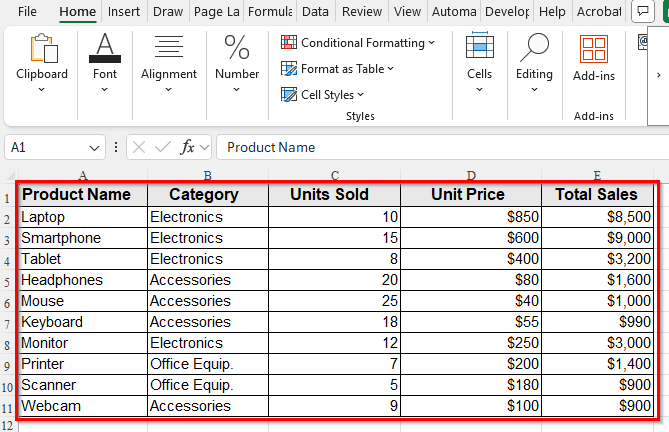Open Cell Styles dropdown arrow
Image resolution: width=669 pixels, height=432 pixels.
(361, 95)
